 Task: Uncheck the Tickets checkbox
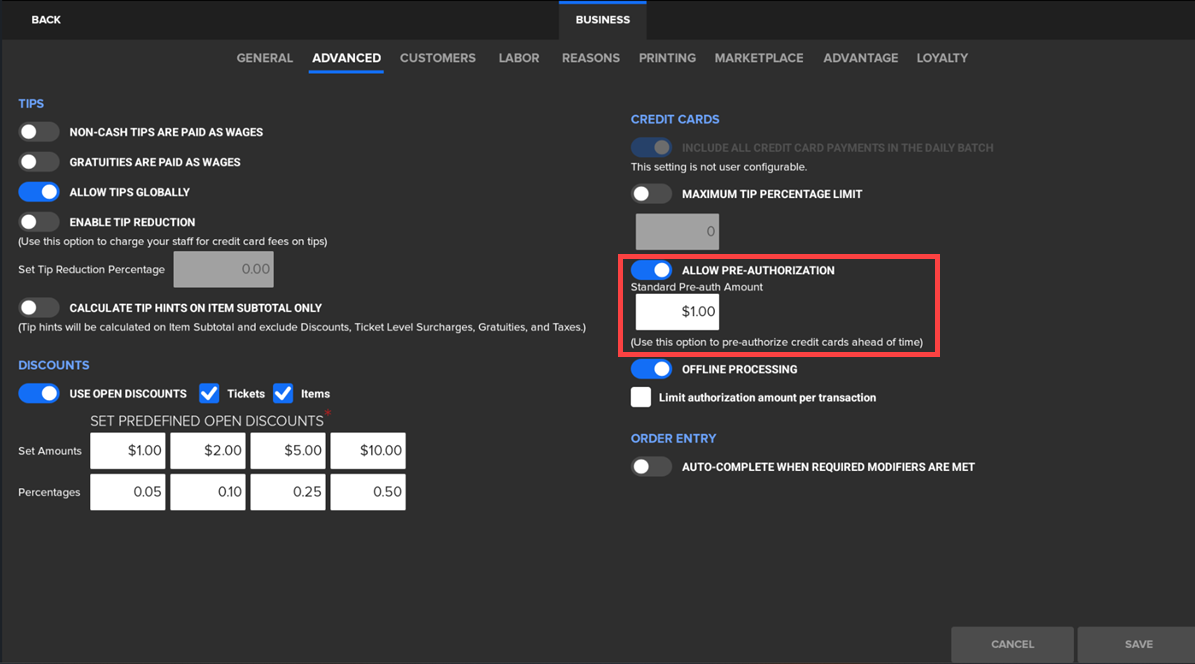pos(210,394)
